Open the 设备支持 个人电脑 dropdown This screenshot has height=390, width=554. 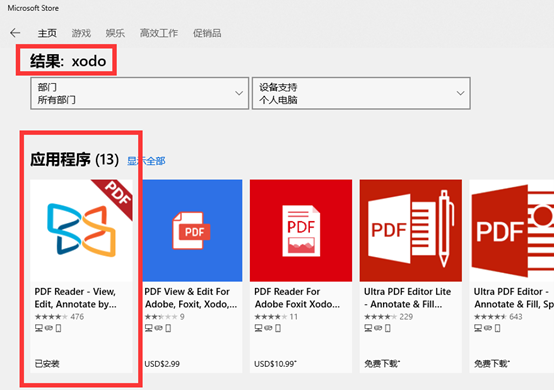[361, 93]
